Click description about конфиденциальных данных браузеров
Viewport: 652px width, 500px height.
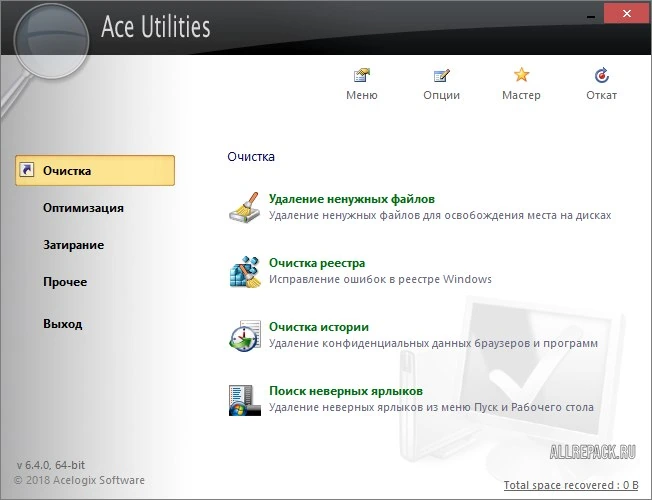coord(433,343)
